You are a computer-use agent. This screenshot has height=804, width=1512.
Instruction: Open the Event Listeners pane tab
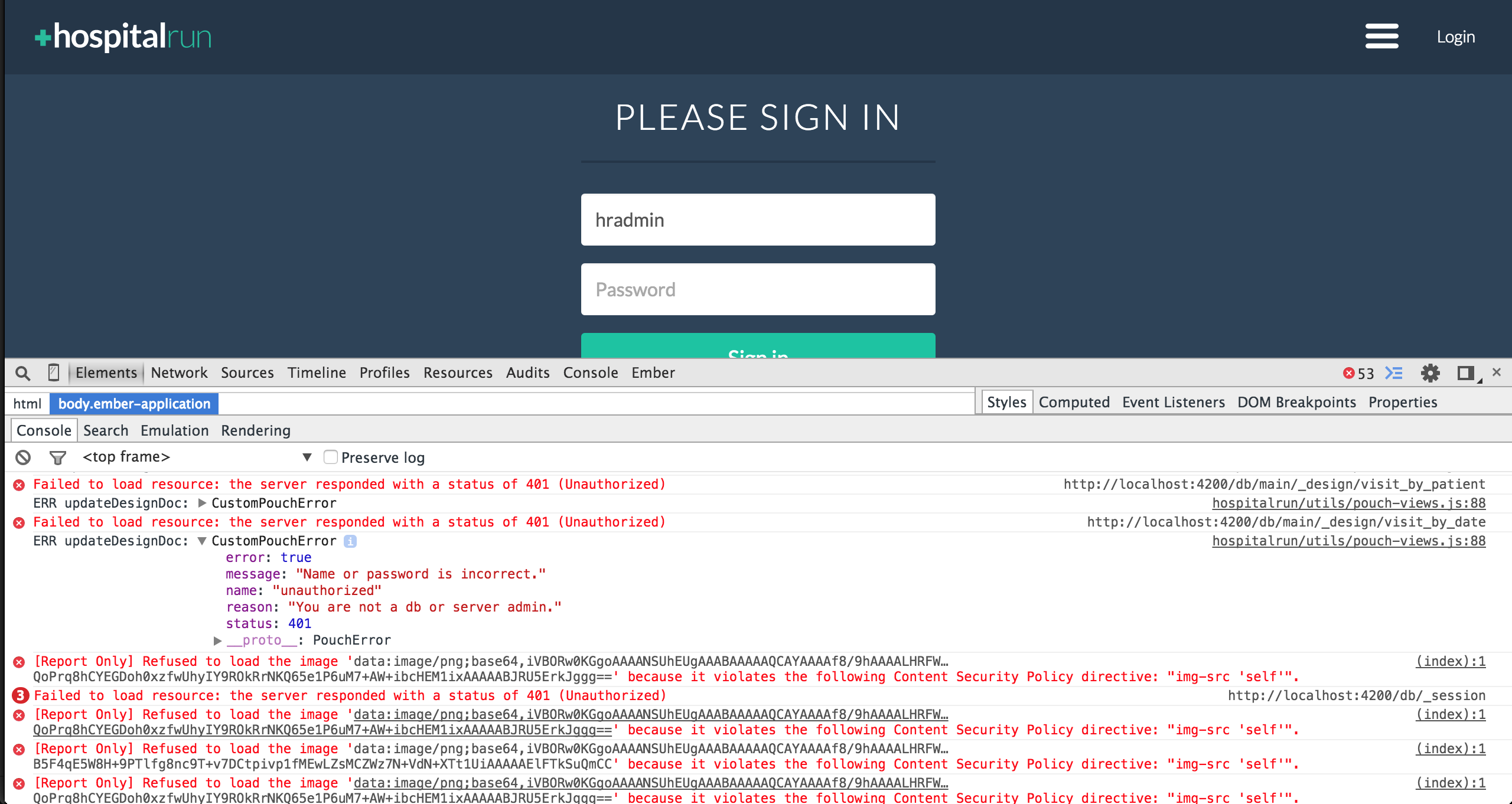click(1173, 402)
